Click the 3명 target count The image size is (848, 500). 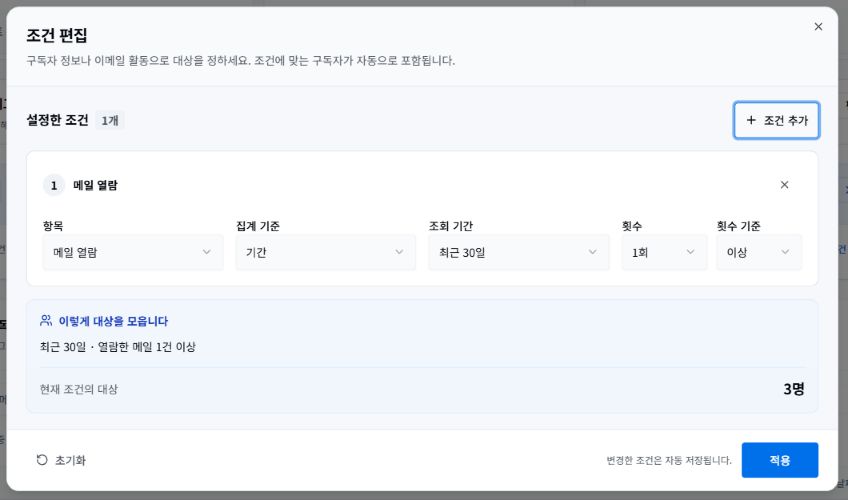pos(793,389)
